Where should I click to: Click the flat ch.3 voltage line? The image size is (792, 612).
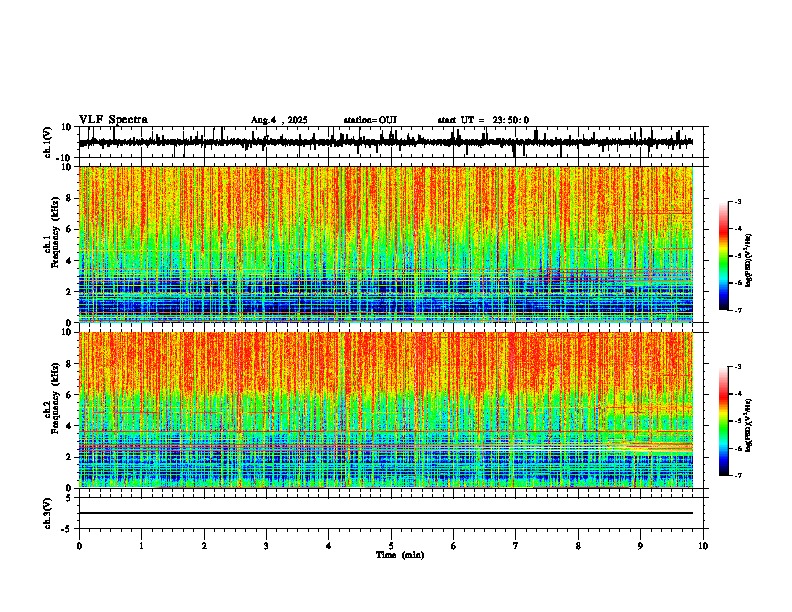(x=386, y=513)
